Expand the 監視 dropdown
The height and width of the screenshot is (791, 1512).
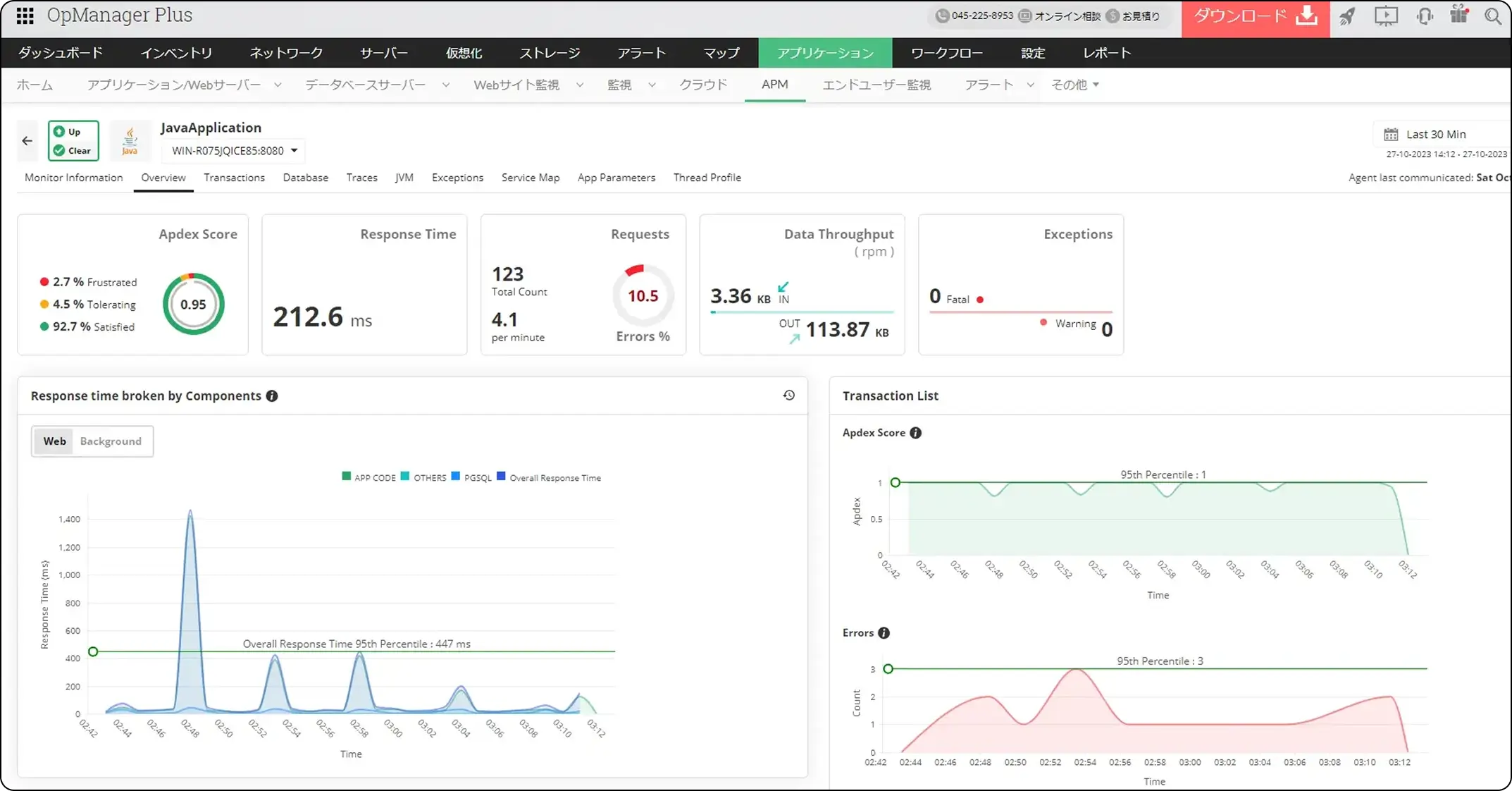pos(652,85)
